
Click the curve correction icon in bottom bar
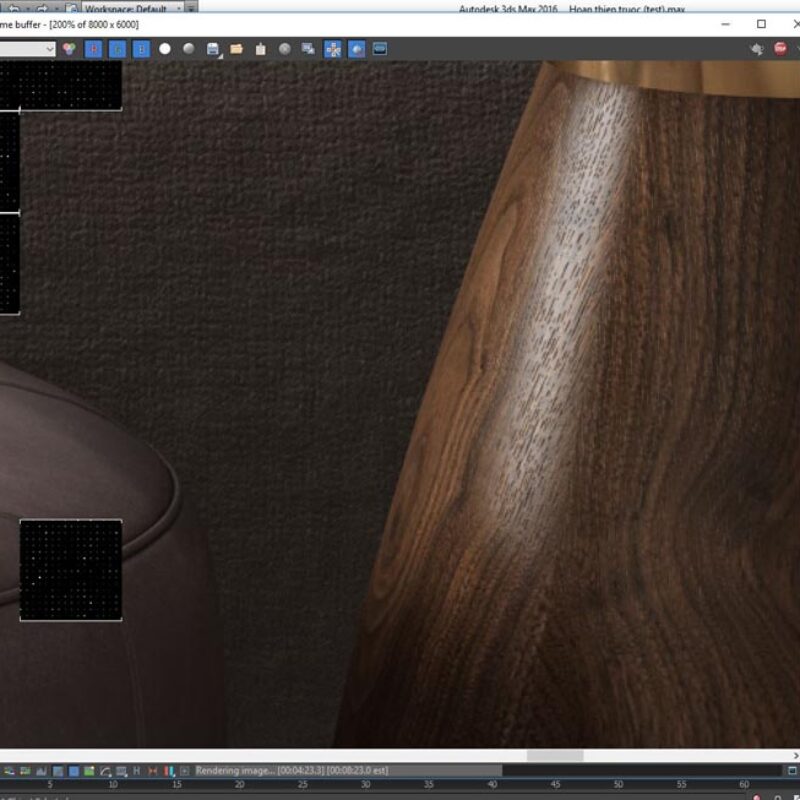(106, 771)
